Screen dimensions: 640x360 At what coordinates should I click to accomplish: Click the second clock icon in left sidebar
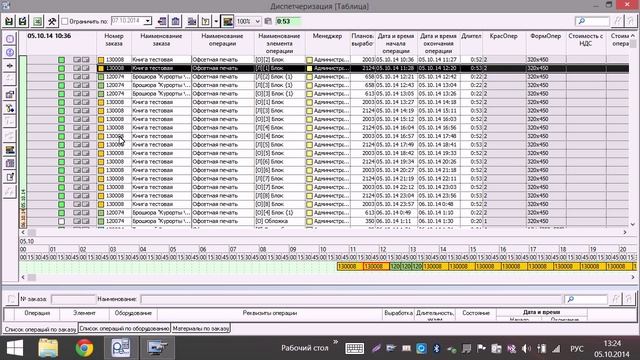coord(10,52)
